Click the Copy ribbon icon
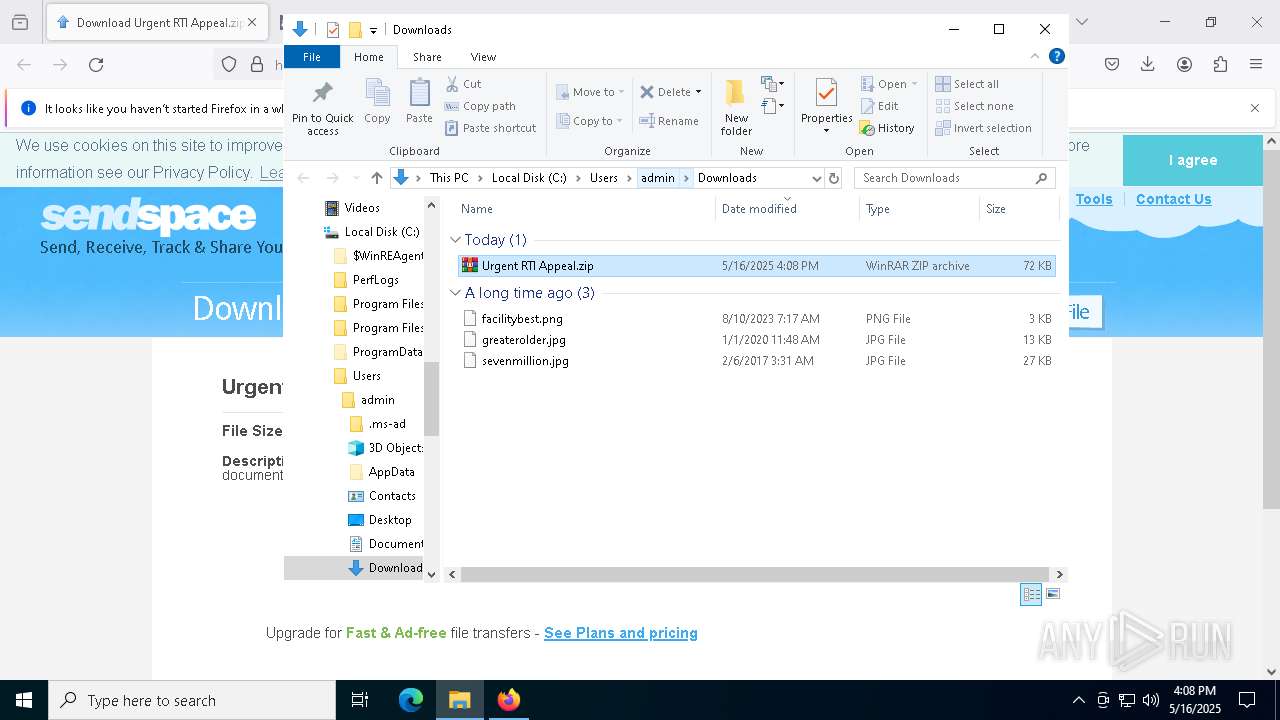Viewport: 1280px width, 720px height. (377, 101)
